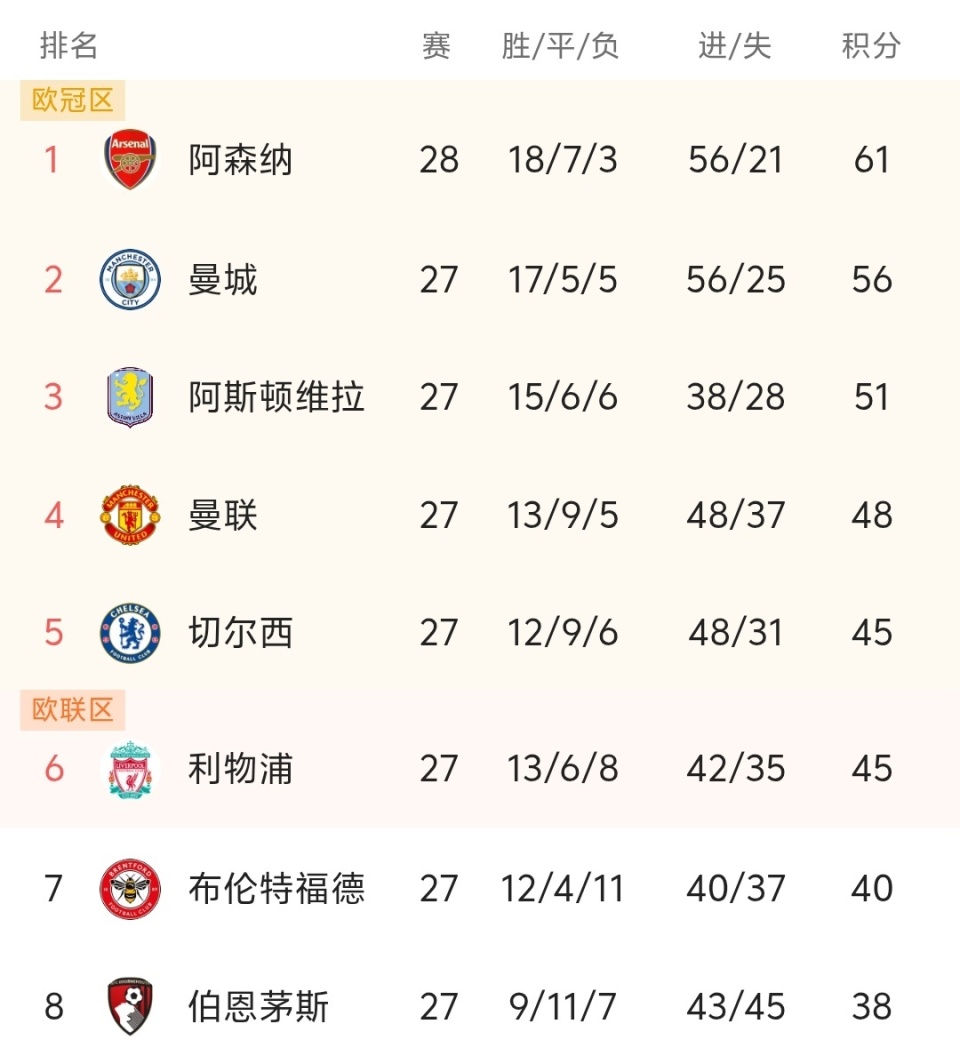
Task: Click the 欧联区 zone label
Action: 73,710
